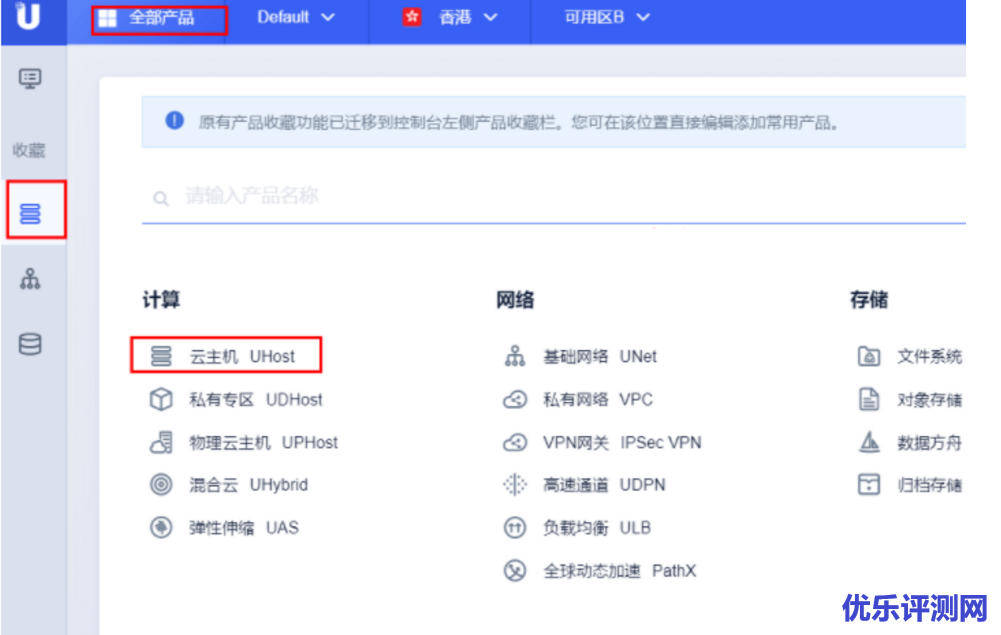This screenshot has width=1001, height=635.
Task: Click the 计算 category heading
Action: click(x=161, y=299)
